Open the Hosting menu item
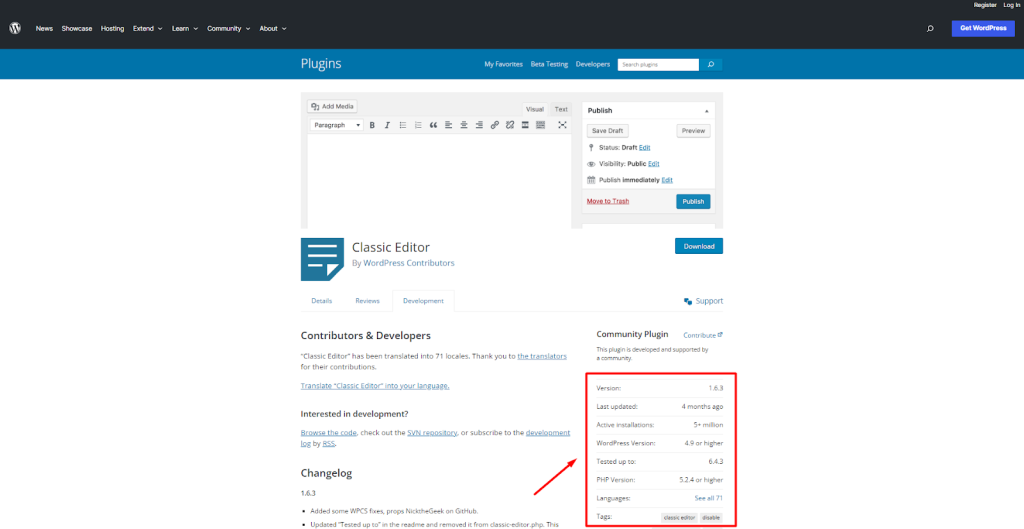 click(112, 29)
